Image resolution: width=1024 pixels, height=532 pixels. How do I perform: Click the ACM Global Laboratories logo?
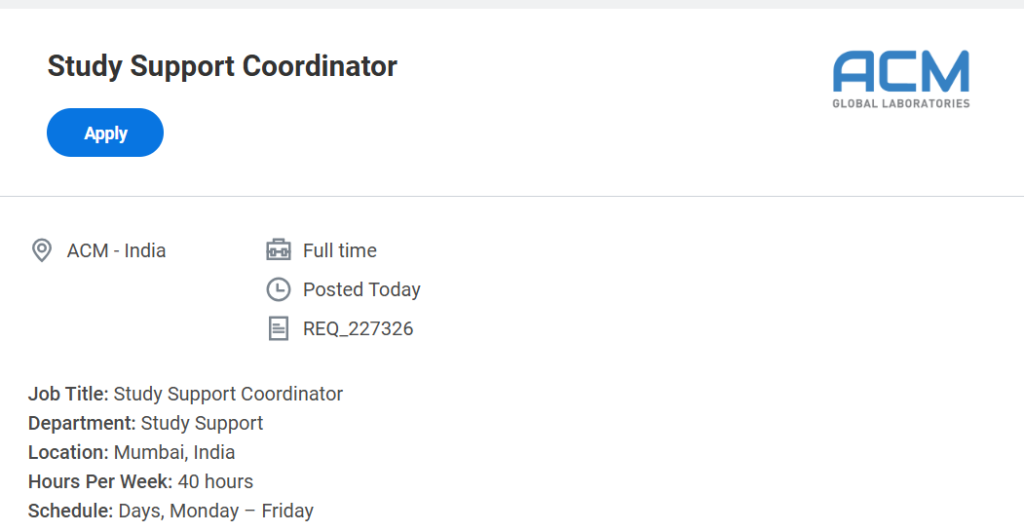pyautogui.click(x=901, y=79)
